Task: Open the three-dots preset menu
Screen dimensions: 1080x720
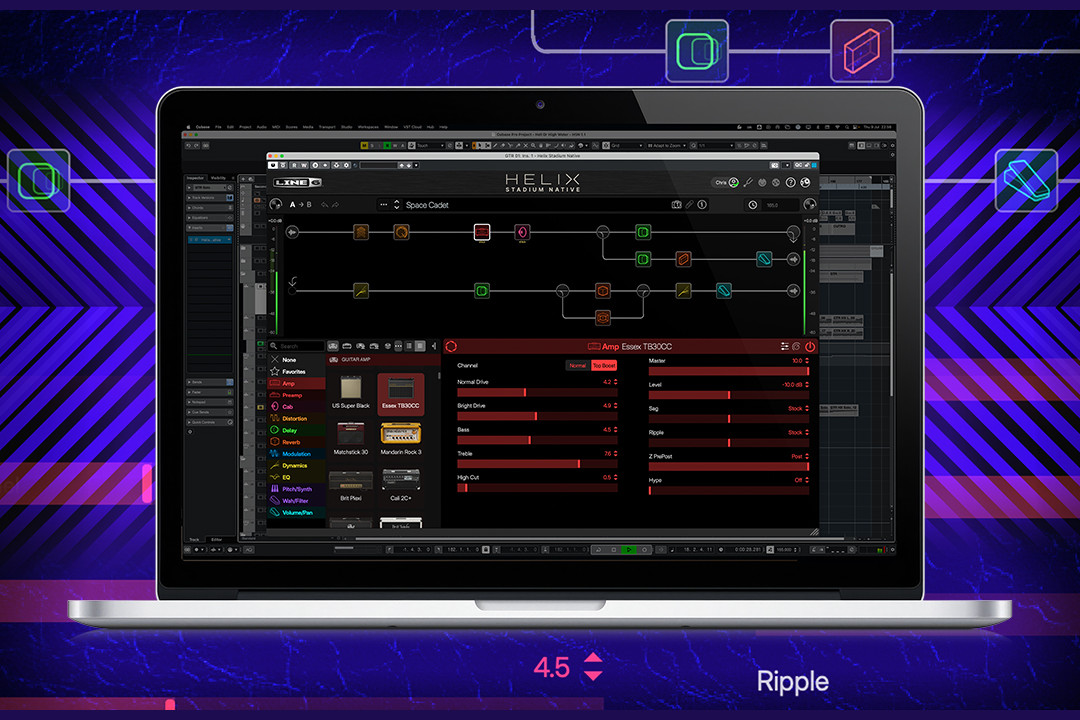Action: (384, 205)
